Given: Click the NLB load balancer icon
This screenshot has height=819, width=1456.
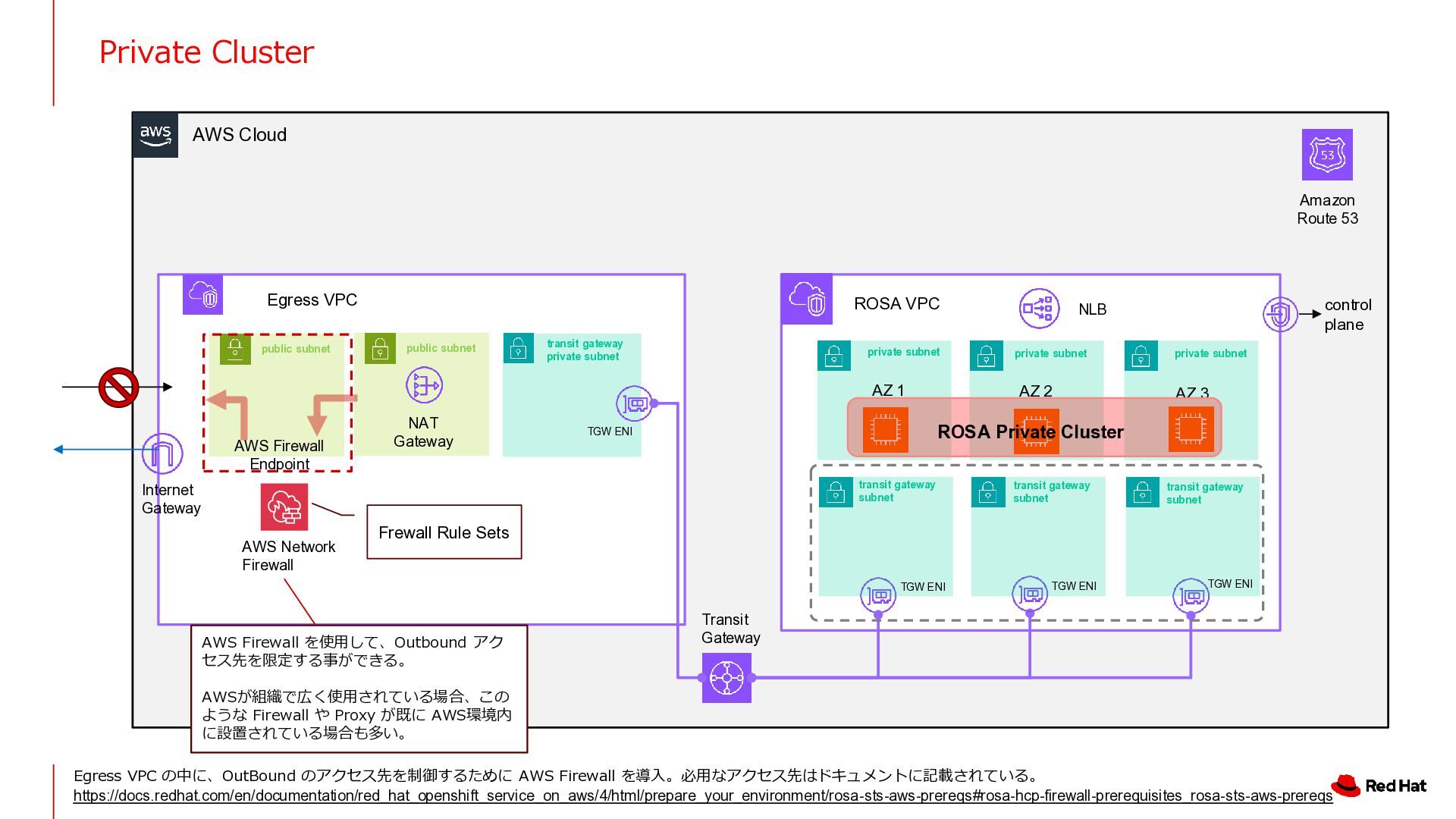Looking at the screenshot, I should click(x=1038, y=309).
